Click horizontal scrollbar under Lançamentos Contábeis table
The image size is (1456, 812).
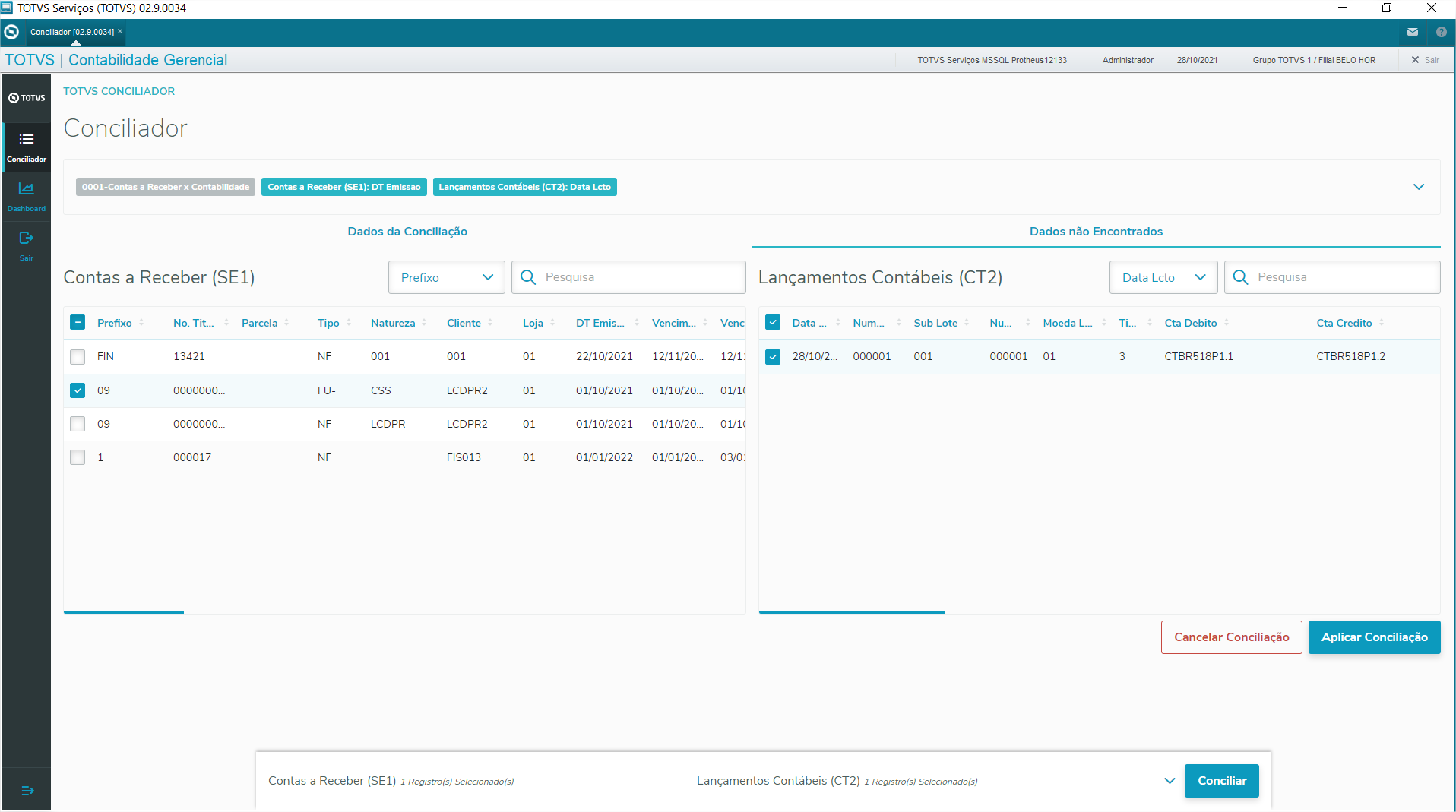coord(852,611)
